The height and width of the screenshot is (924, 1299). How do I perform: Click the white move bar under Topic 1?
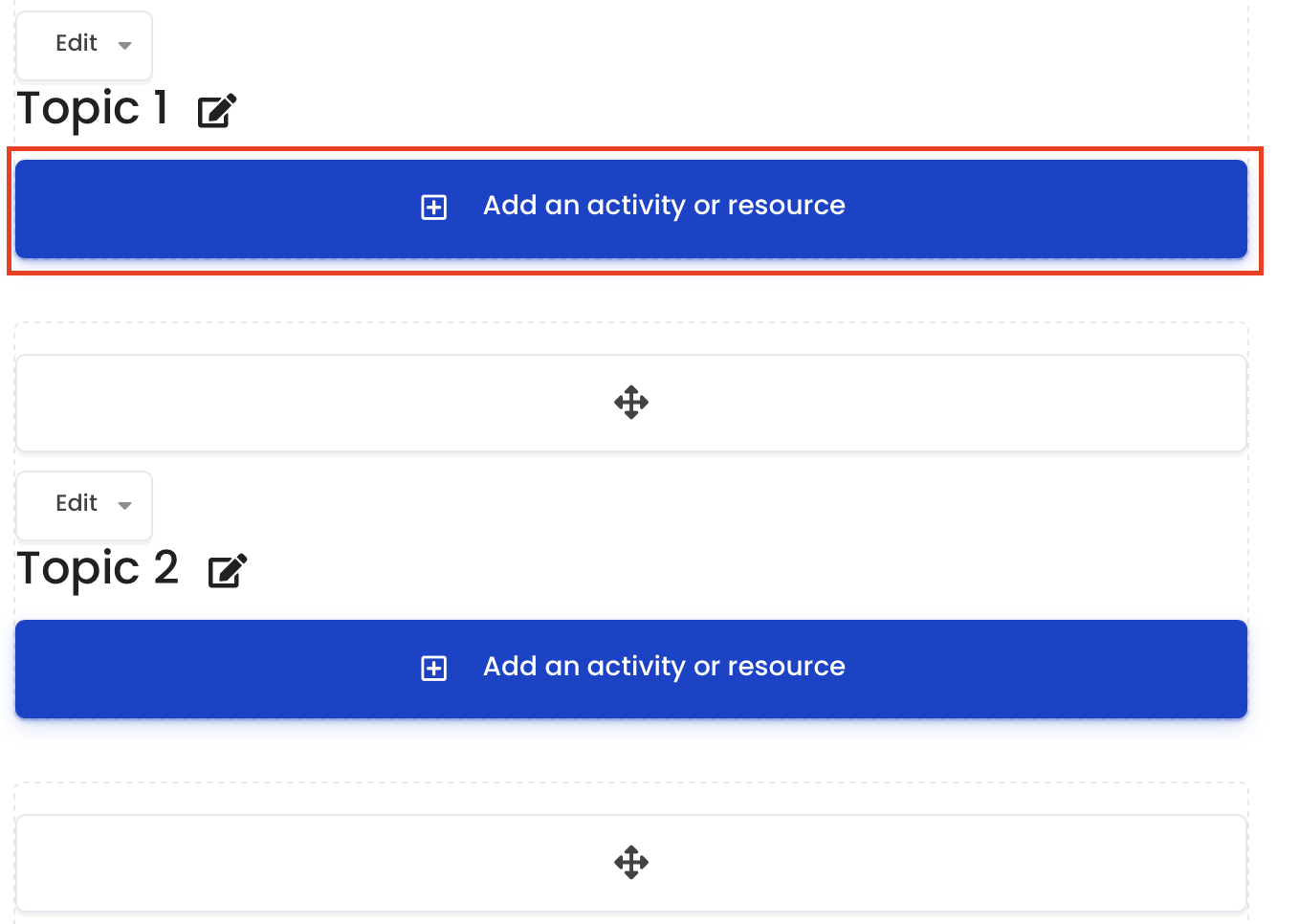point(631,403)
